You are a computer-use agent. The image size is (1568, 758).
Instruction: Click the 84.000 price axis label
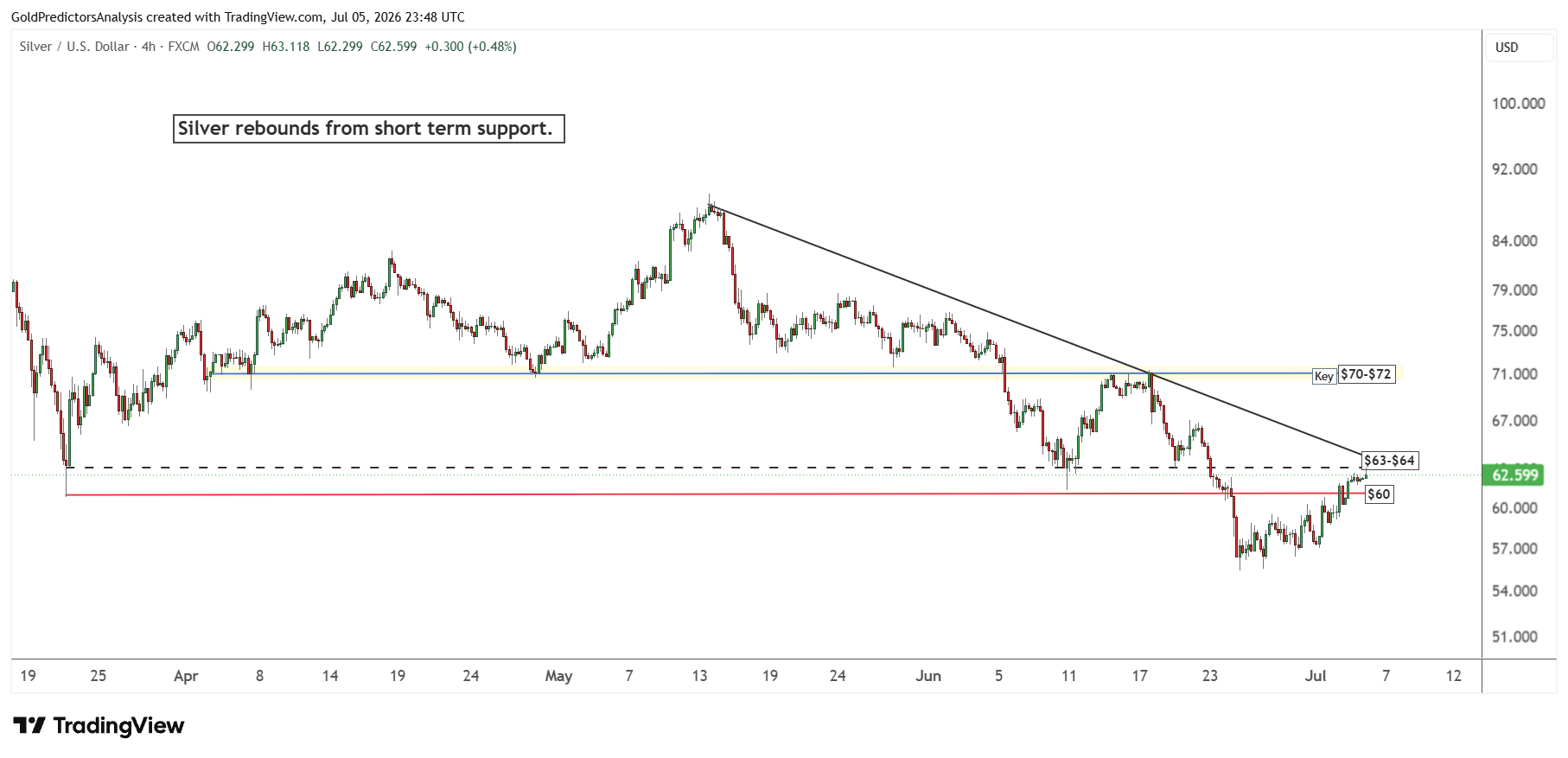(1514, 241)
